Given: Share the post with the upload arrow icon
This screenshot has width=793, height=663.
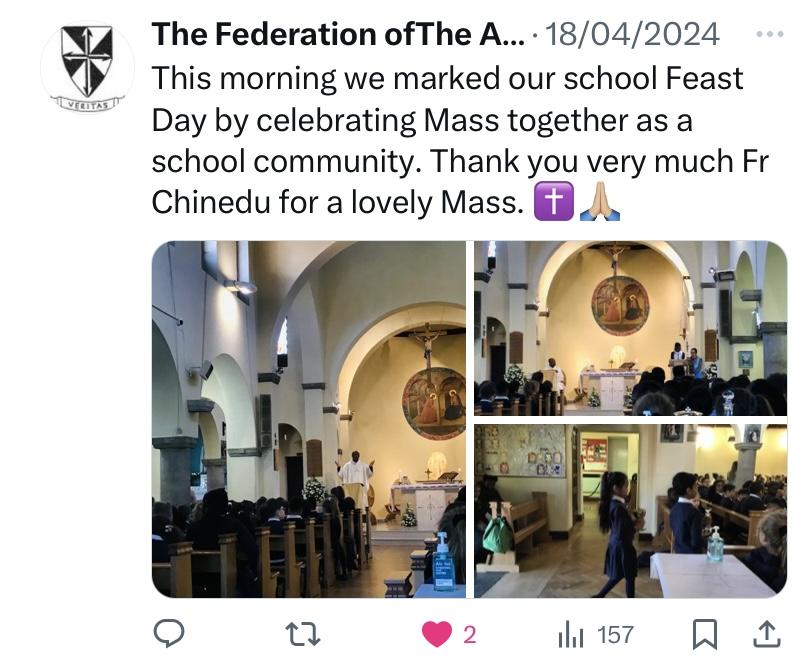Looking at the screenshot, I should click(766, 634).
